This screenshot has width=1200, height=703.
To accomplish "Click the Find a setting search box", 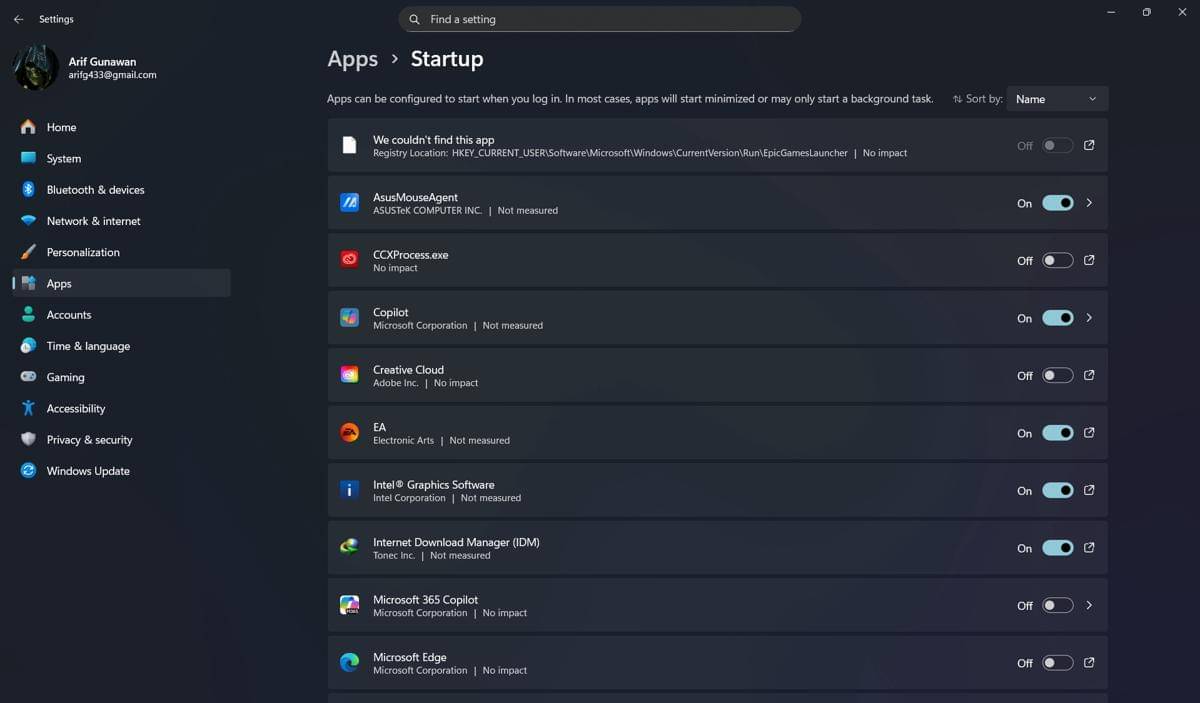I will tap(600, 19).
